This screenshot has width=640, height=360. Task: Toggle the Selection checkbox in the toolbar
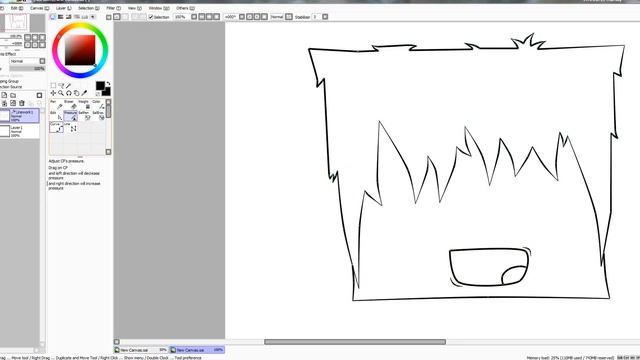click(x=151, y=17)
